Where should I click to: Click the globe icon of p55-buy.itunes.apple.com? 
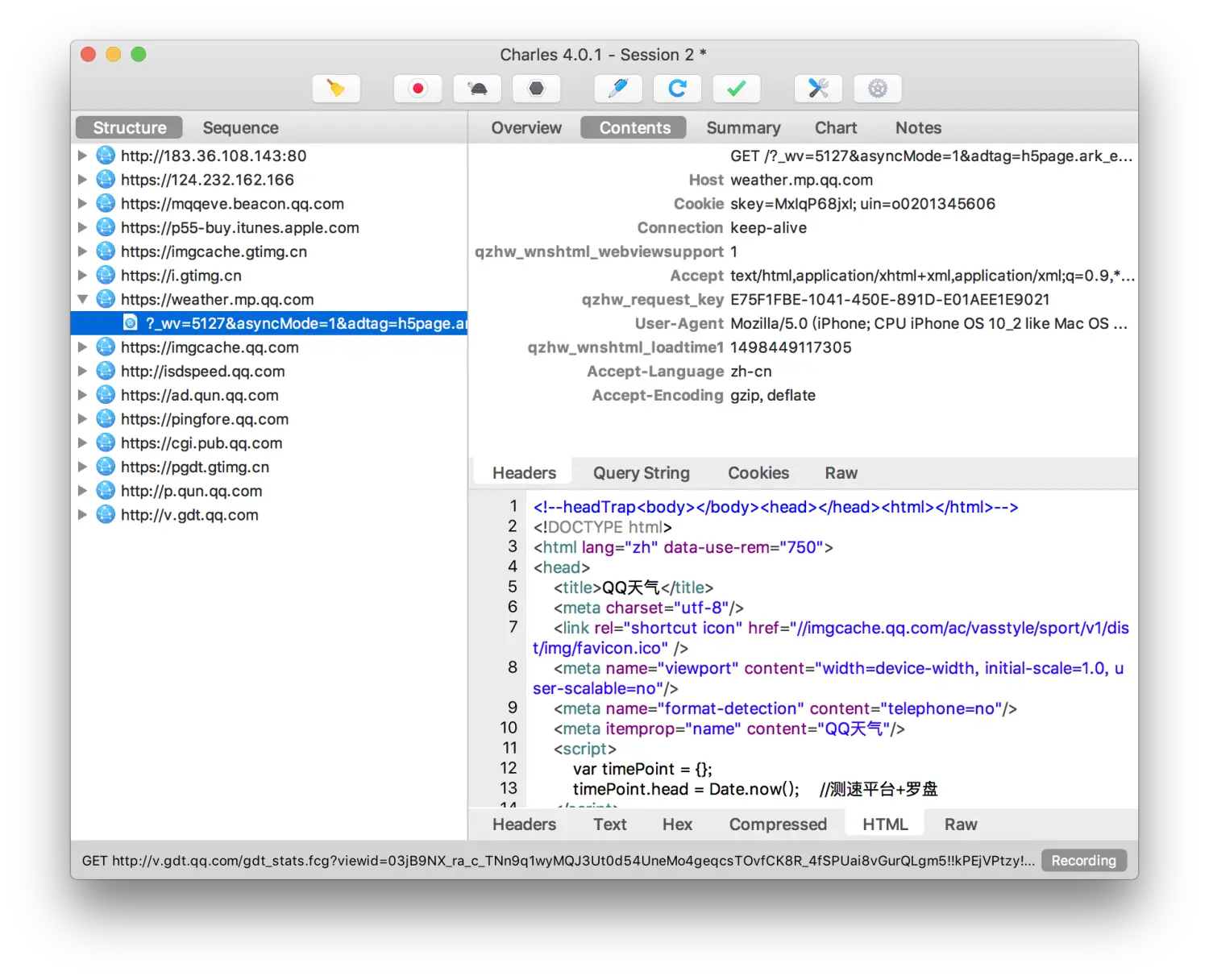coord(106,227)
